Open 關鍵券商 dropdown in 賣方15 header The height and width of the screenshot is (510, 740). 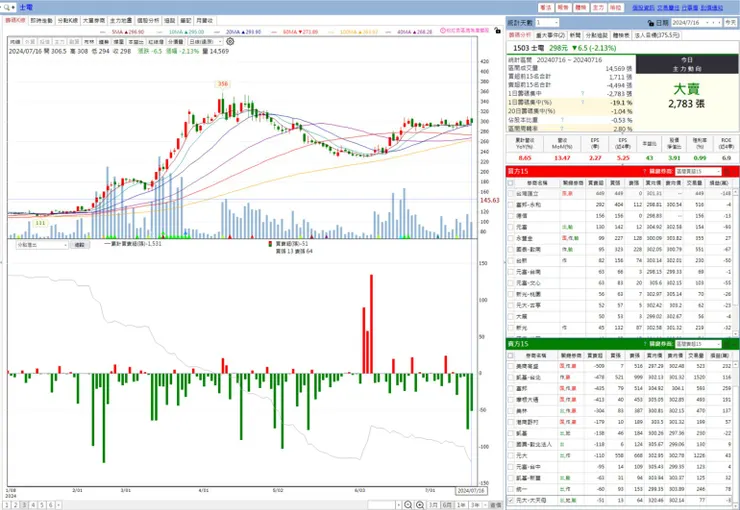tap(698, 344)
